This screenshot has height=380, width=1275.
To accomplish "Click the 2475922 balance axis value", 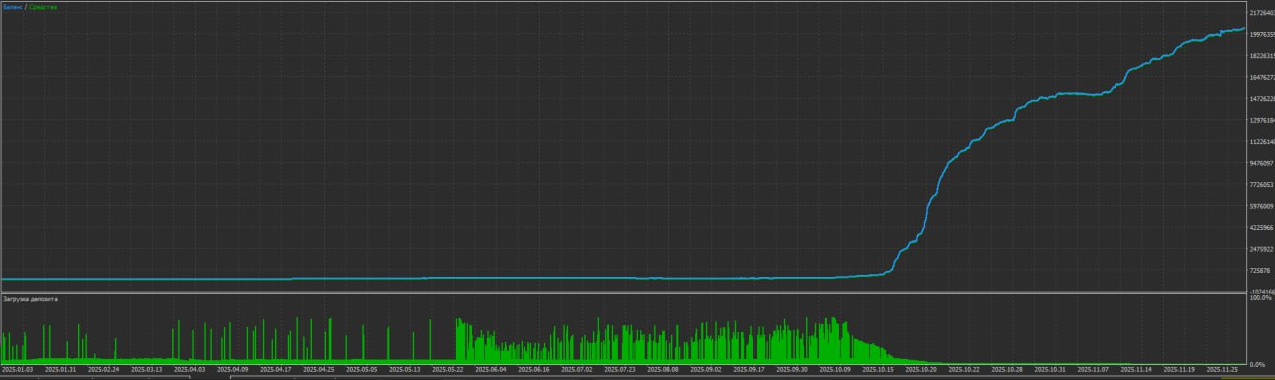I will pos(1261,249).
